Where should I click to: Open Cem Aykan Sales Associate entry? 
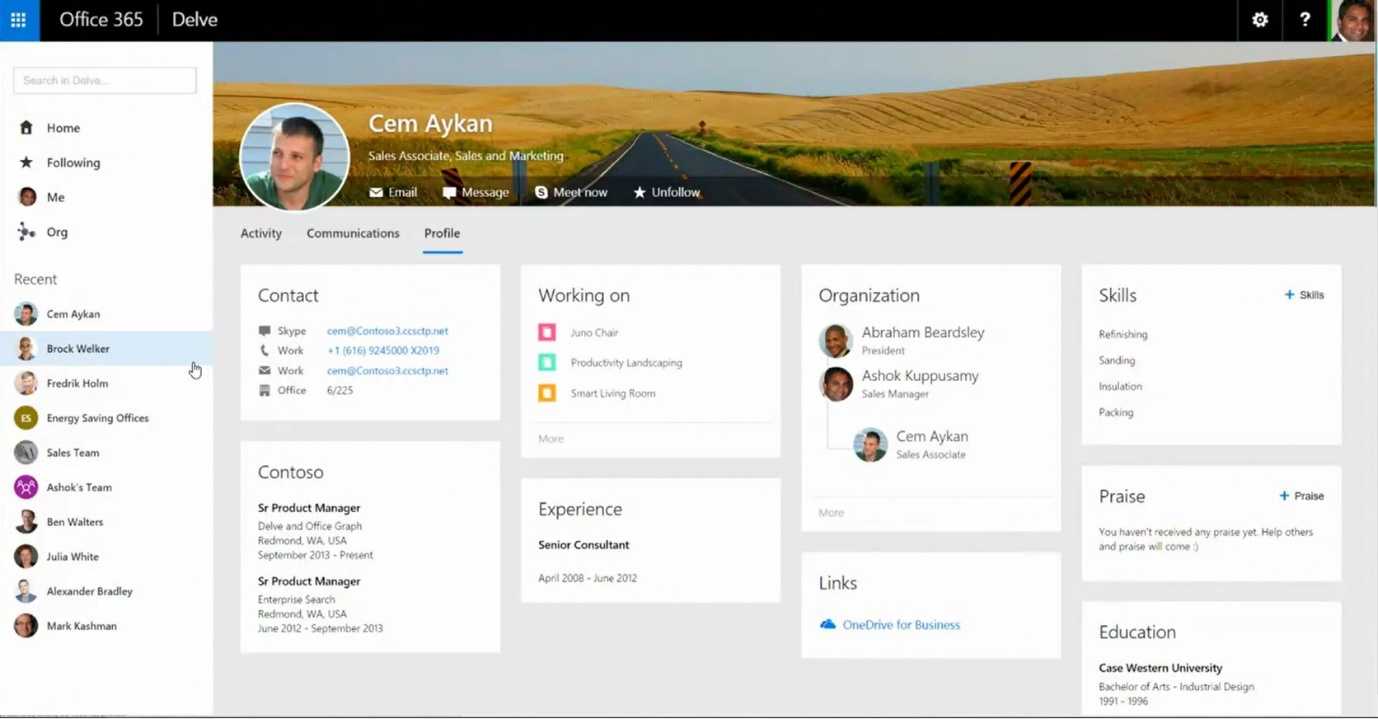[932, 445]
